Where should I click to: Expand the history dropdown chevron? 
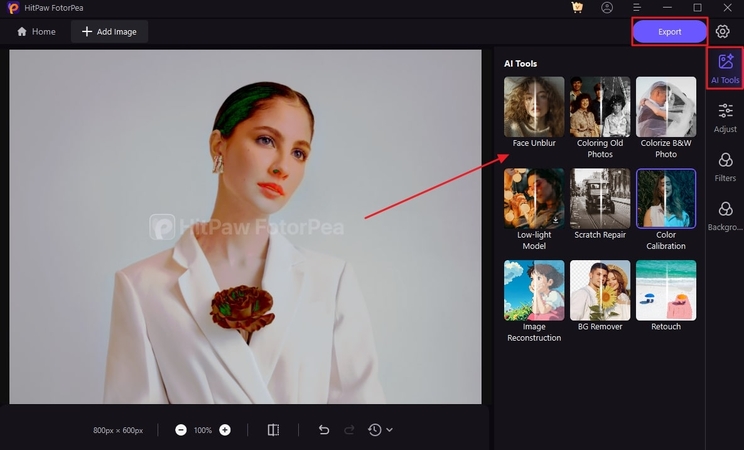pos(389,430)
